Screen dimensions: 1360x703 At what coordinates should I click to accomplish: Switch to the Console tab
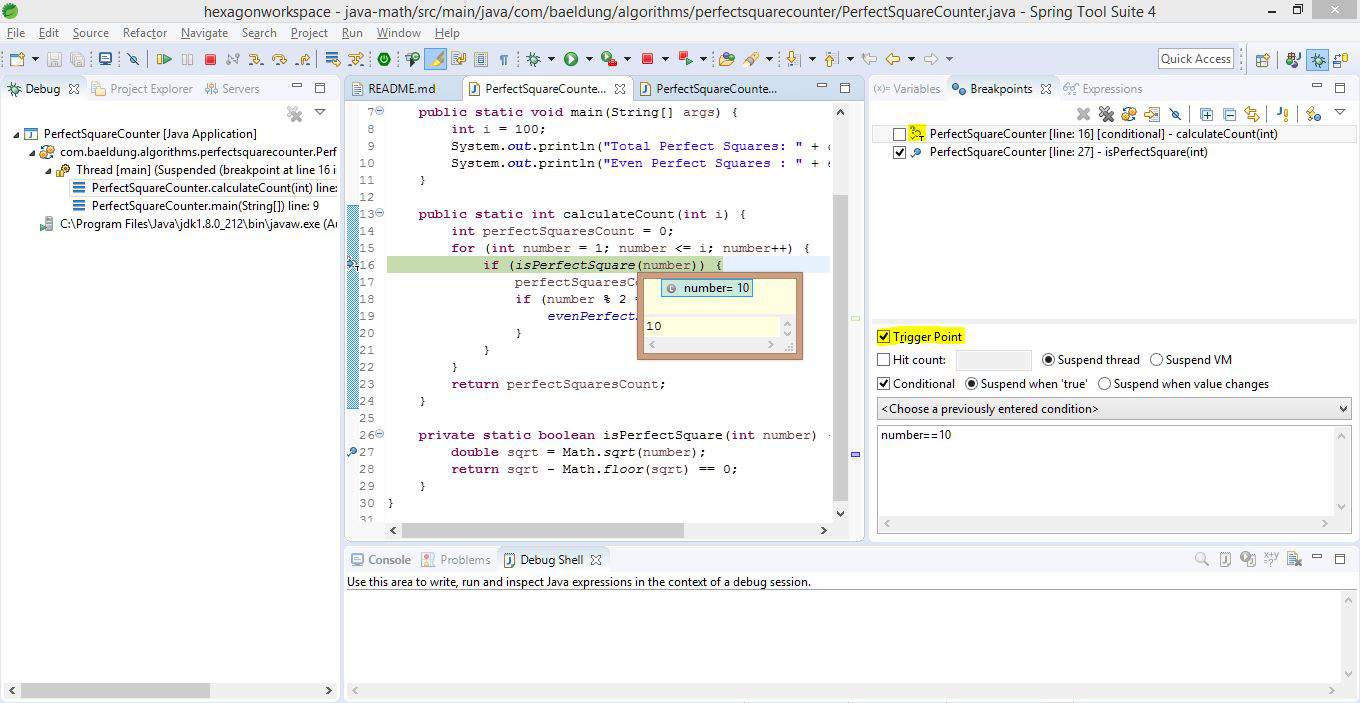(388, 559)
